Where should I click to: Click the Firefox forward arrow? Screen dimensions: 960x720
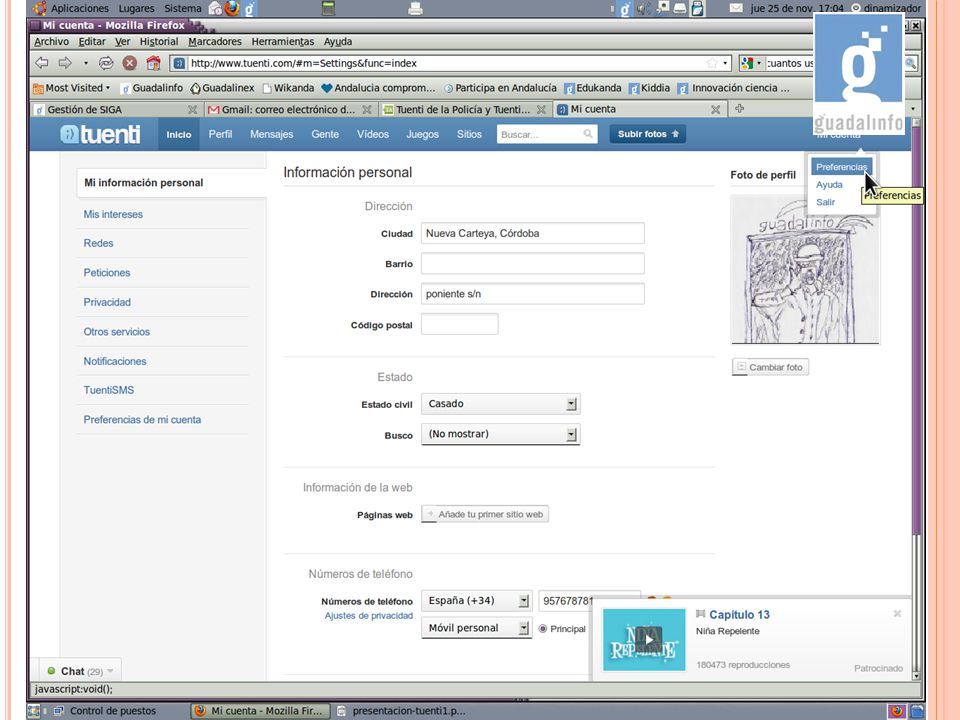[x=65, y=62]
